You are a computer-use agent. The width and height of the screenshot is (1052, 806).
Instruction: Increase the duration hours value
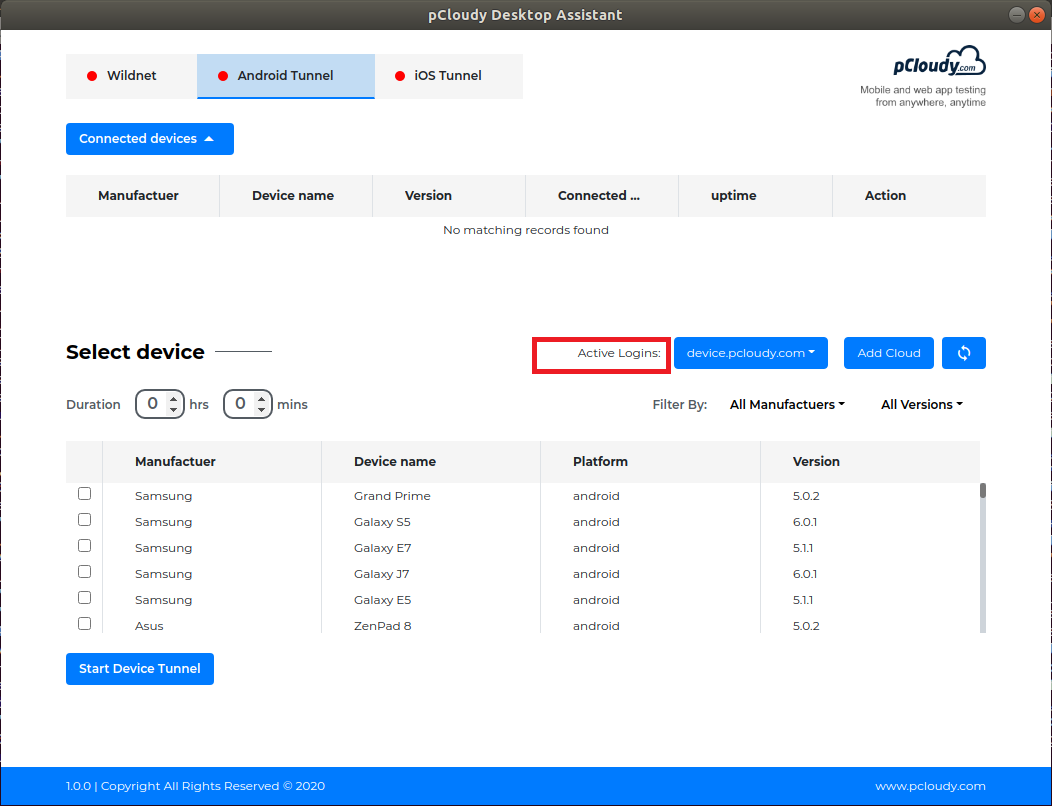click(x=173, y=399)
